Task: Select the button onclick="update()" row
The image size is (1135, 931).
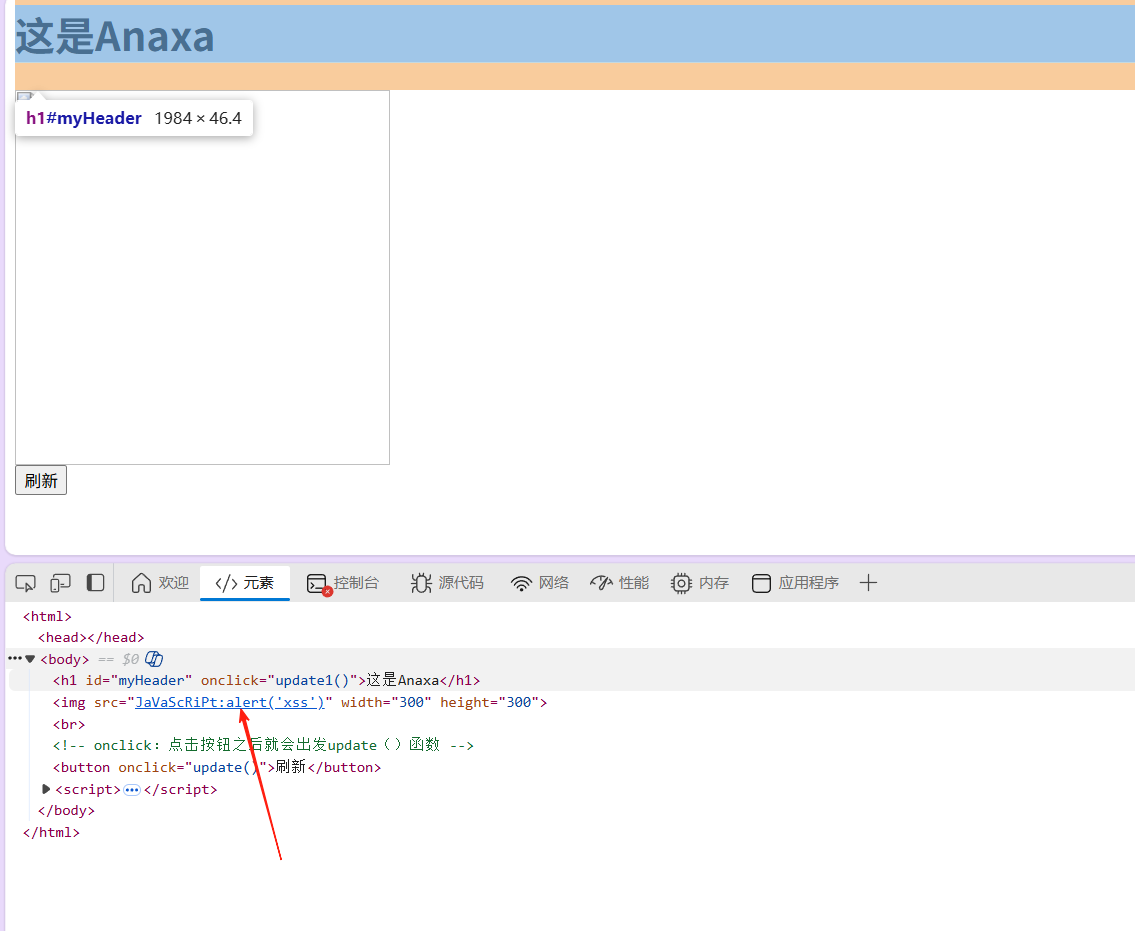Action: click(216, 767)
